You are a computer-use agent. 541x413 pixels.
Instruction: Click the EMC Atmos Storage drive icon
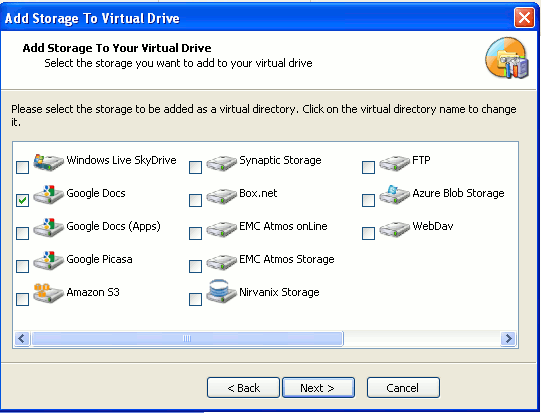pyautogui.click(x=222, y=262)
